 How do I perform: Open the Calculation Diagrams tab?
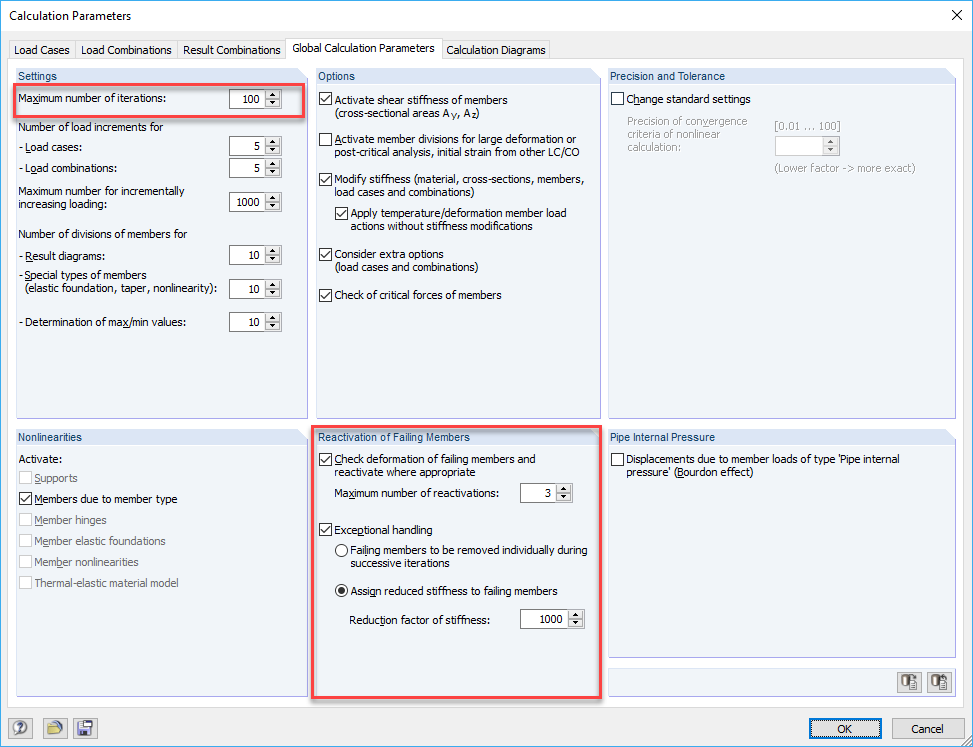(x=496, y=49)
